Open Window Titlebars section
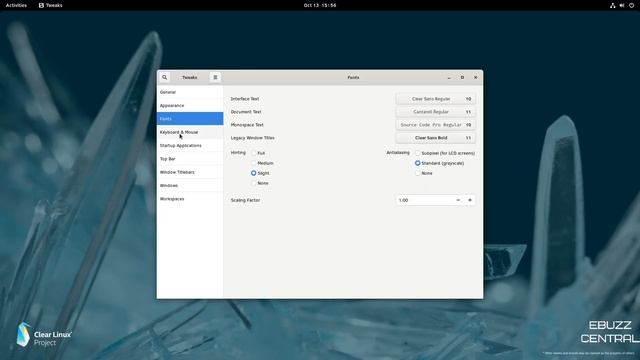Screen dimensions: 640x360 (190, 172)
